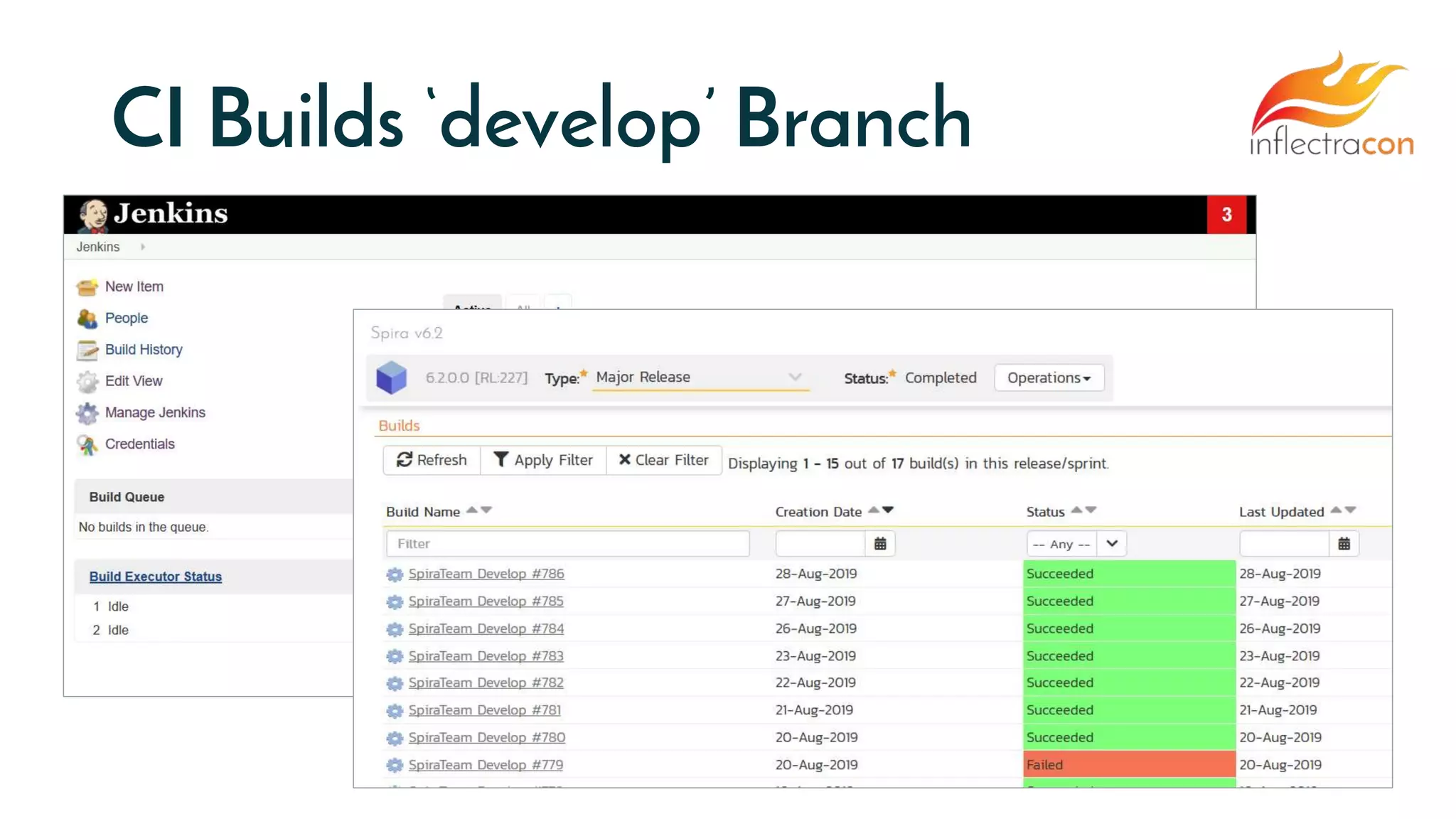Select Edit View in Jenkins sidebar
This screenshot has width=1456, height=819.
(x=134, y=381)
